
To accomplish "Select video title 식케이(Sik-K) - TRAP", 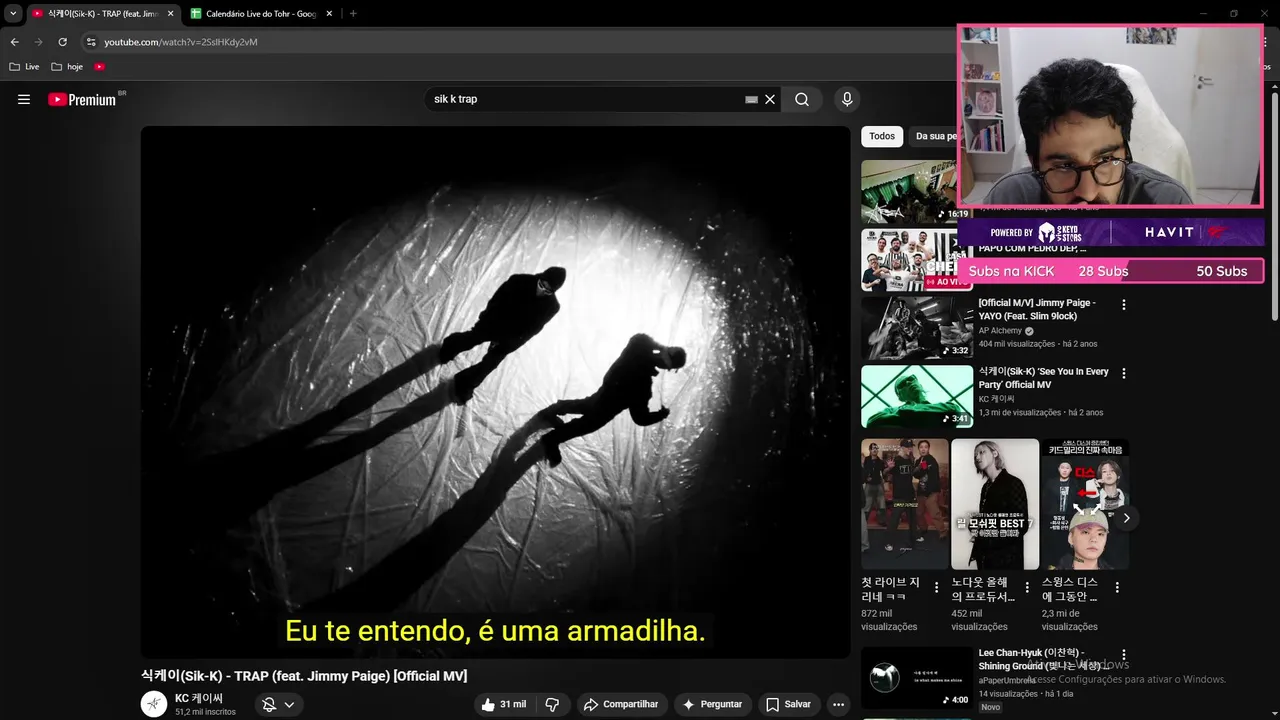I will pos(304,676).
